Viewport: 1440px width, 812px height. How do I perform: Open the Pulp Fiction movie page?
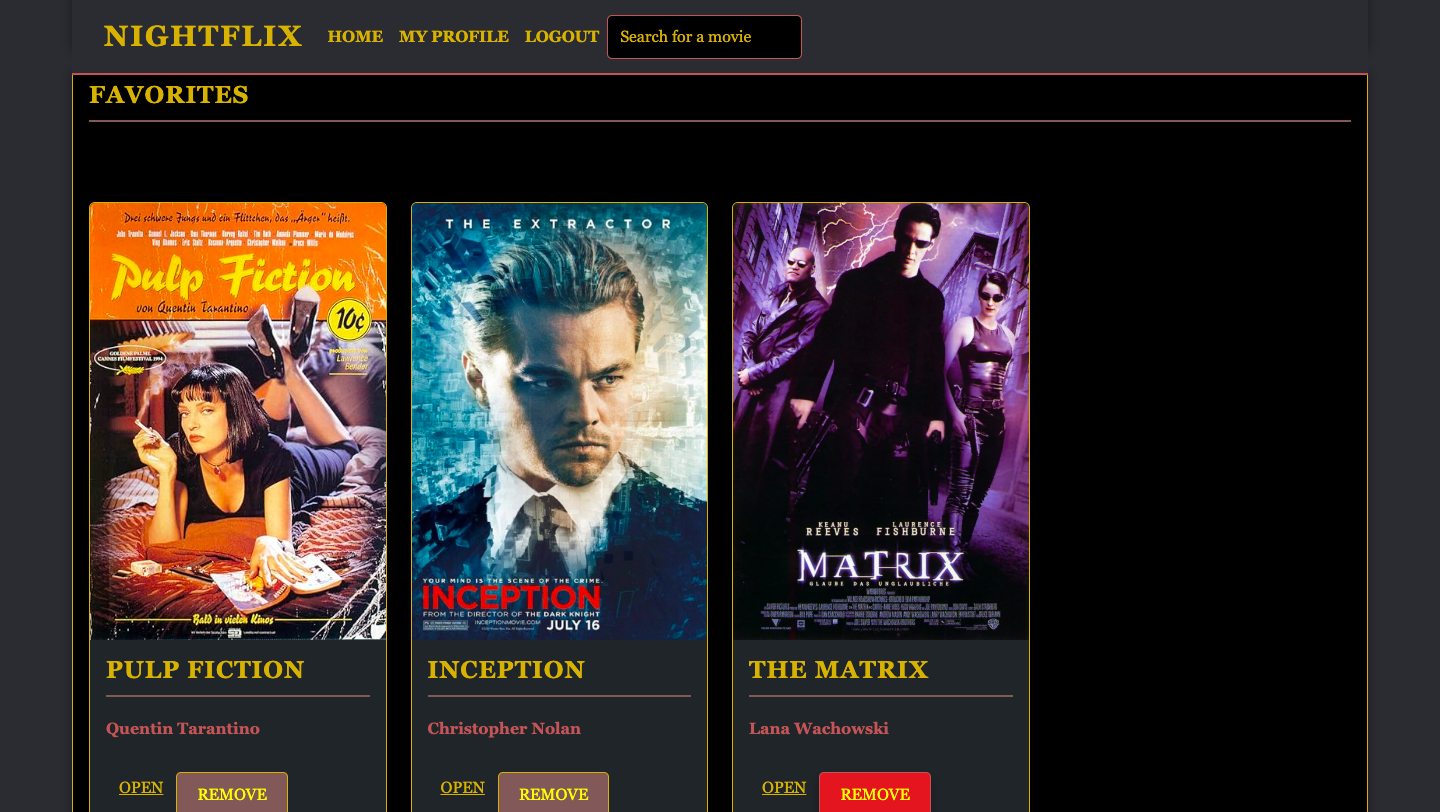point(141,787)
